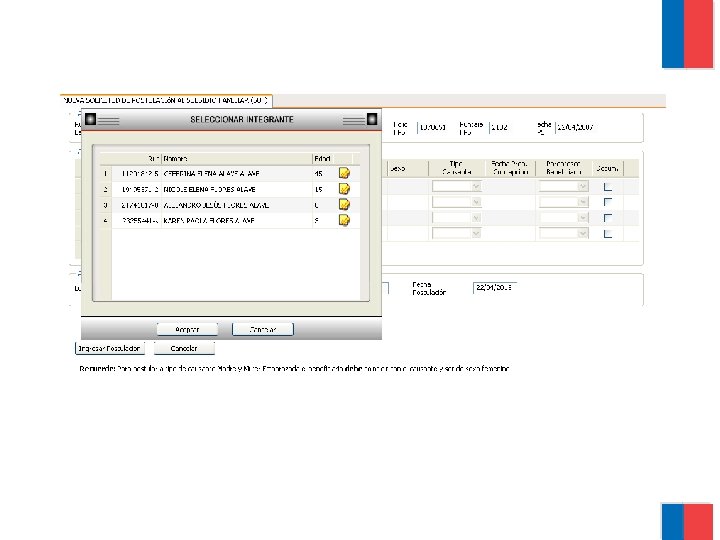Select integrante icon for Alejandro Jesús Flores

344,204
